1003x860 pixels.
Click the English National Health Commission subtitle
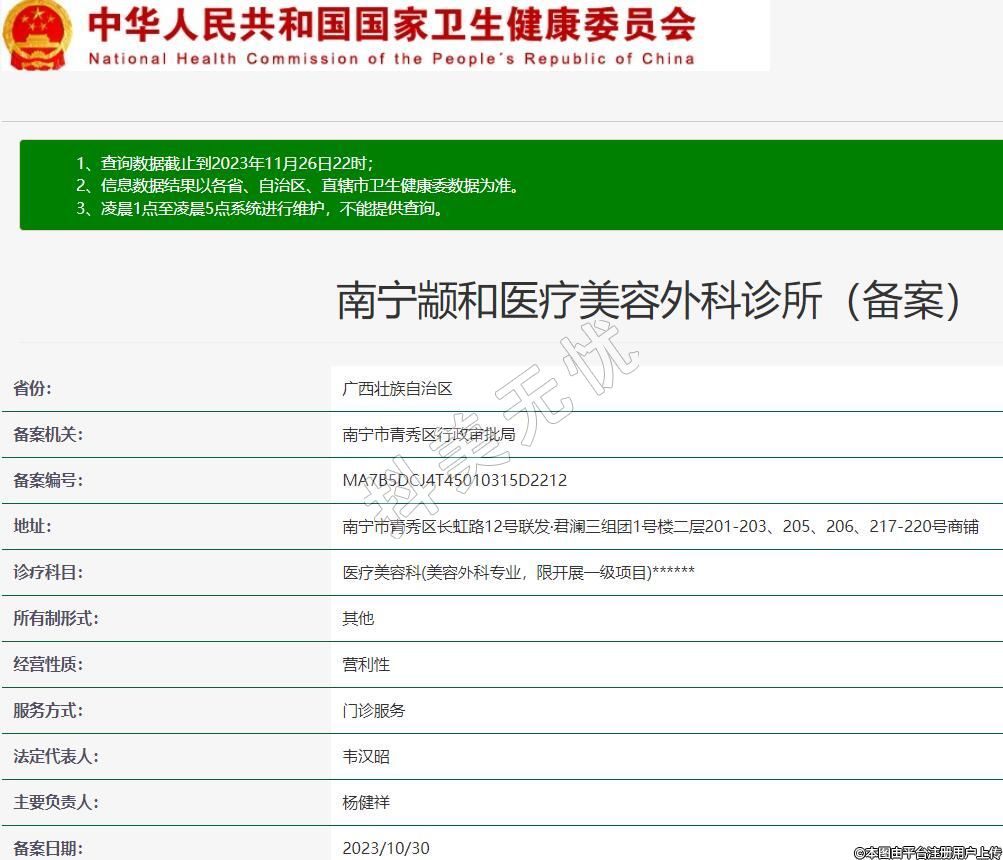[x=391, y=58]
